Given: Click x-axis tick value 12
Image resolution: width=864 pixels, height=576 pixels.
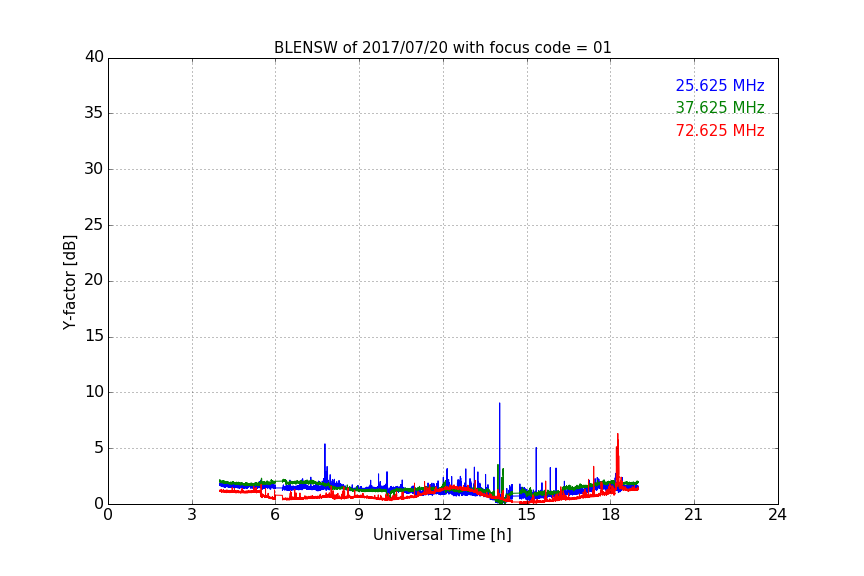Looking at the screenshot, I should click(443, 515).
